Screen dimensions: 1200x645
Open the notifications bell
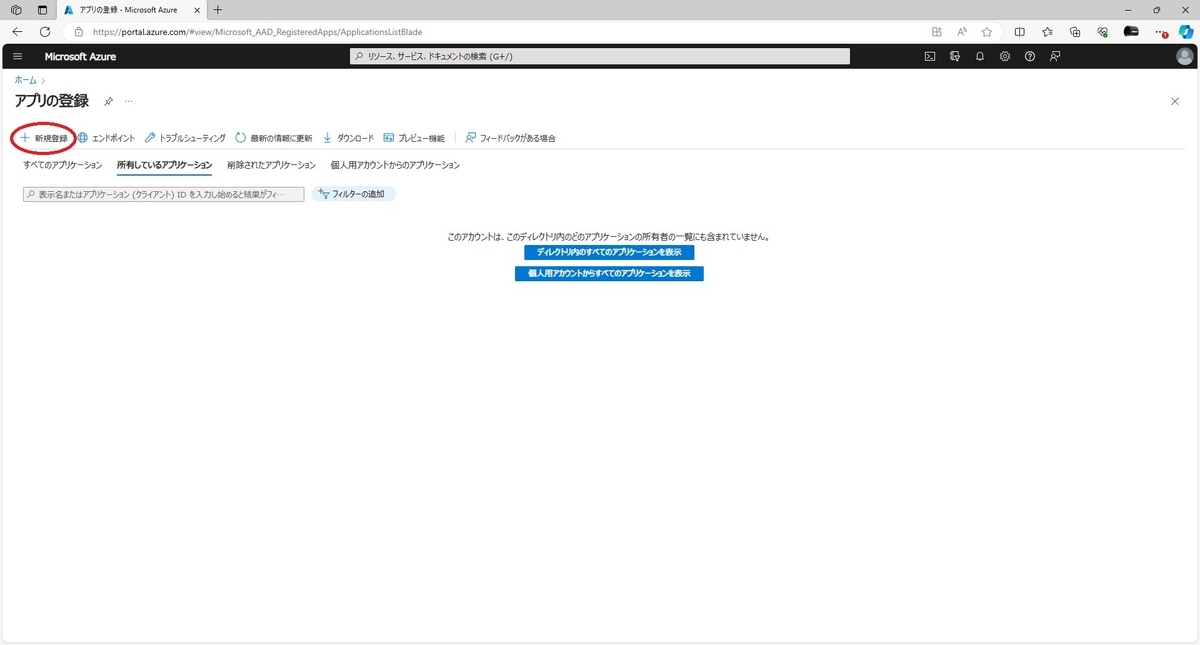tap(980, 56)
